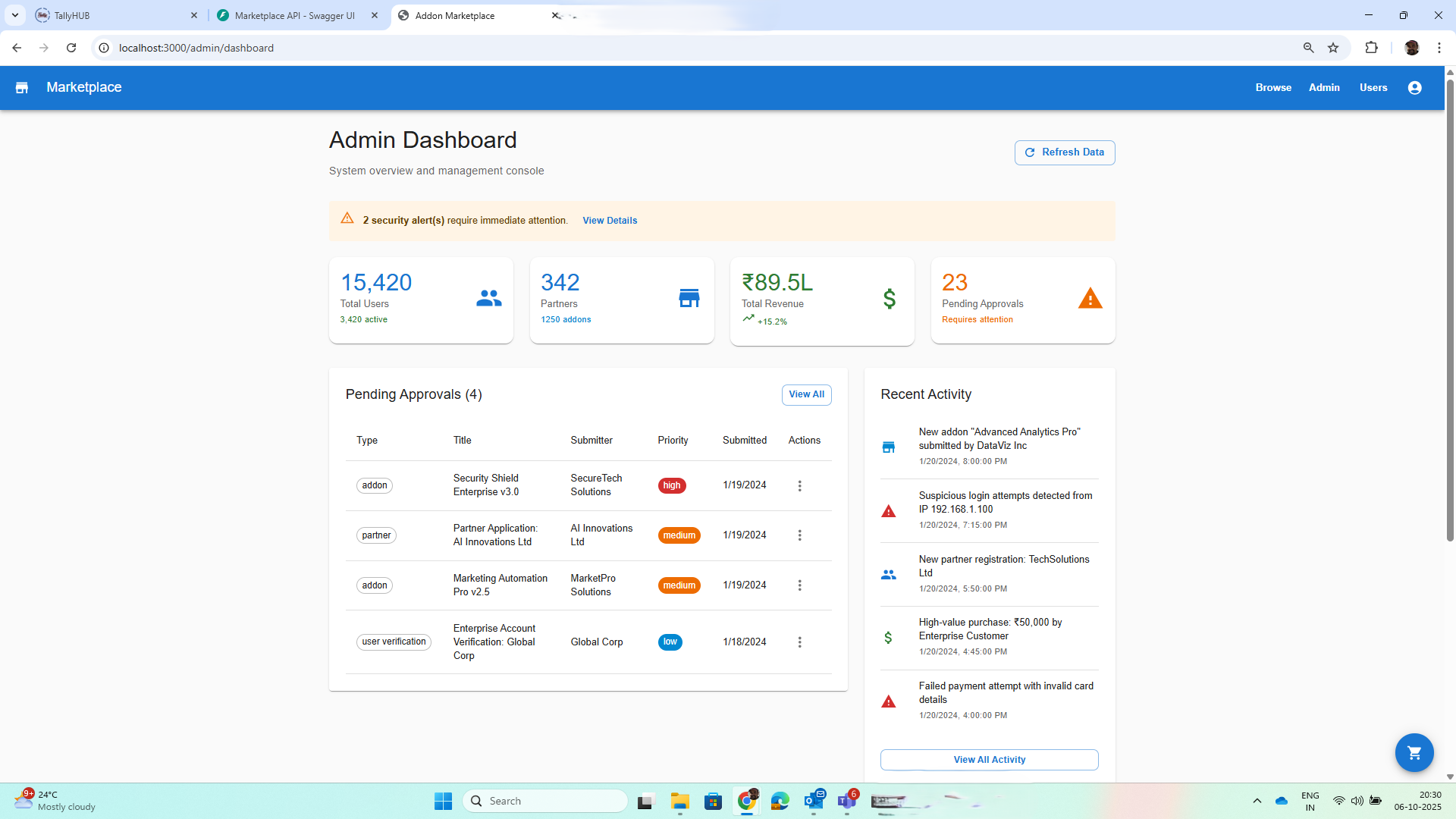1456x819 pixels.
Task: Expand the browser tab search chevron
Action: [14, 15]
